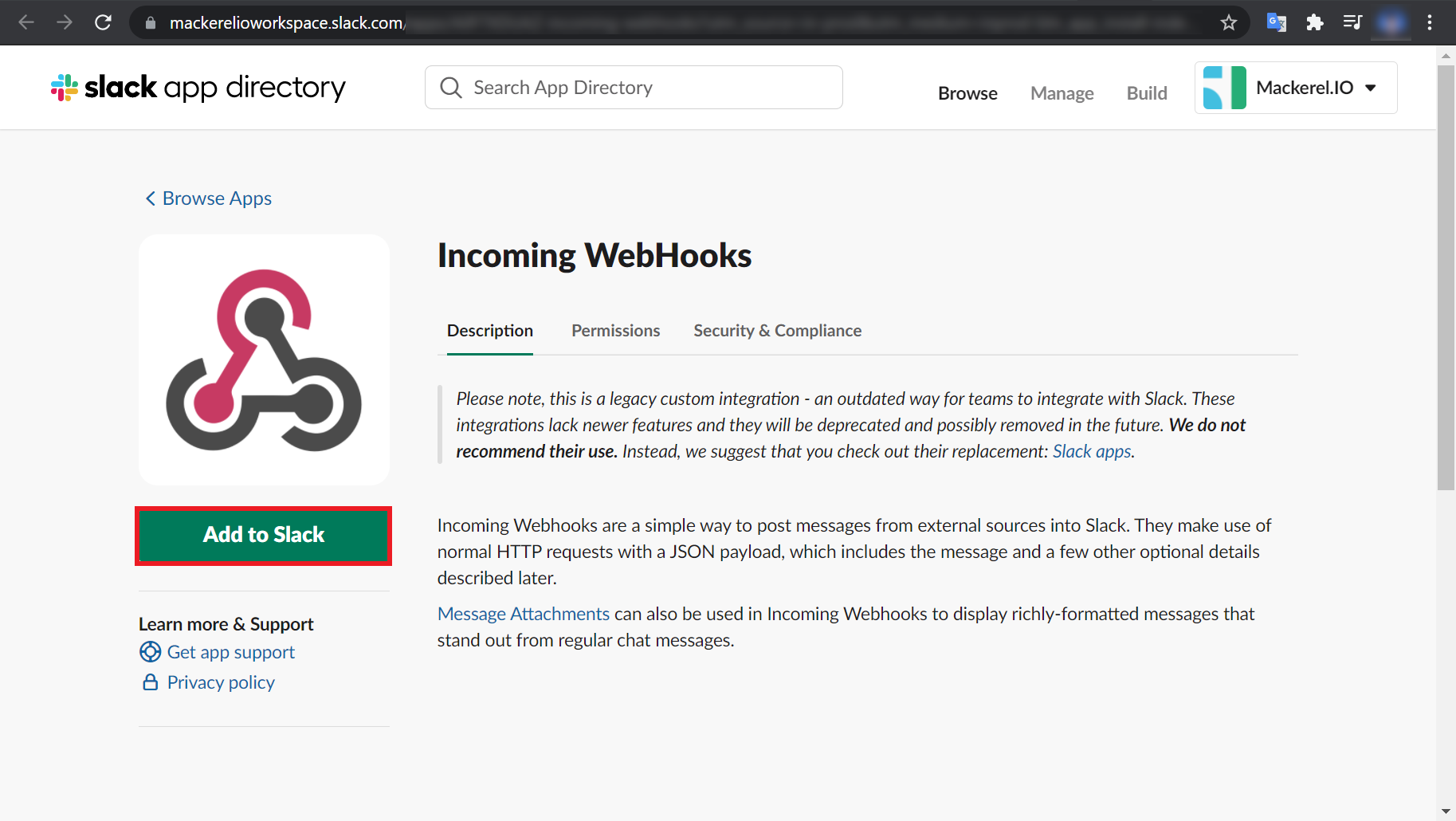This screenshot has height=821, width=1456.
Task: Select Manage in the top navigation
Action: [x=1062, y=92]
